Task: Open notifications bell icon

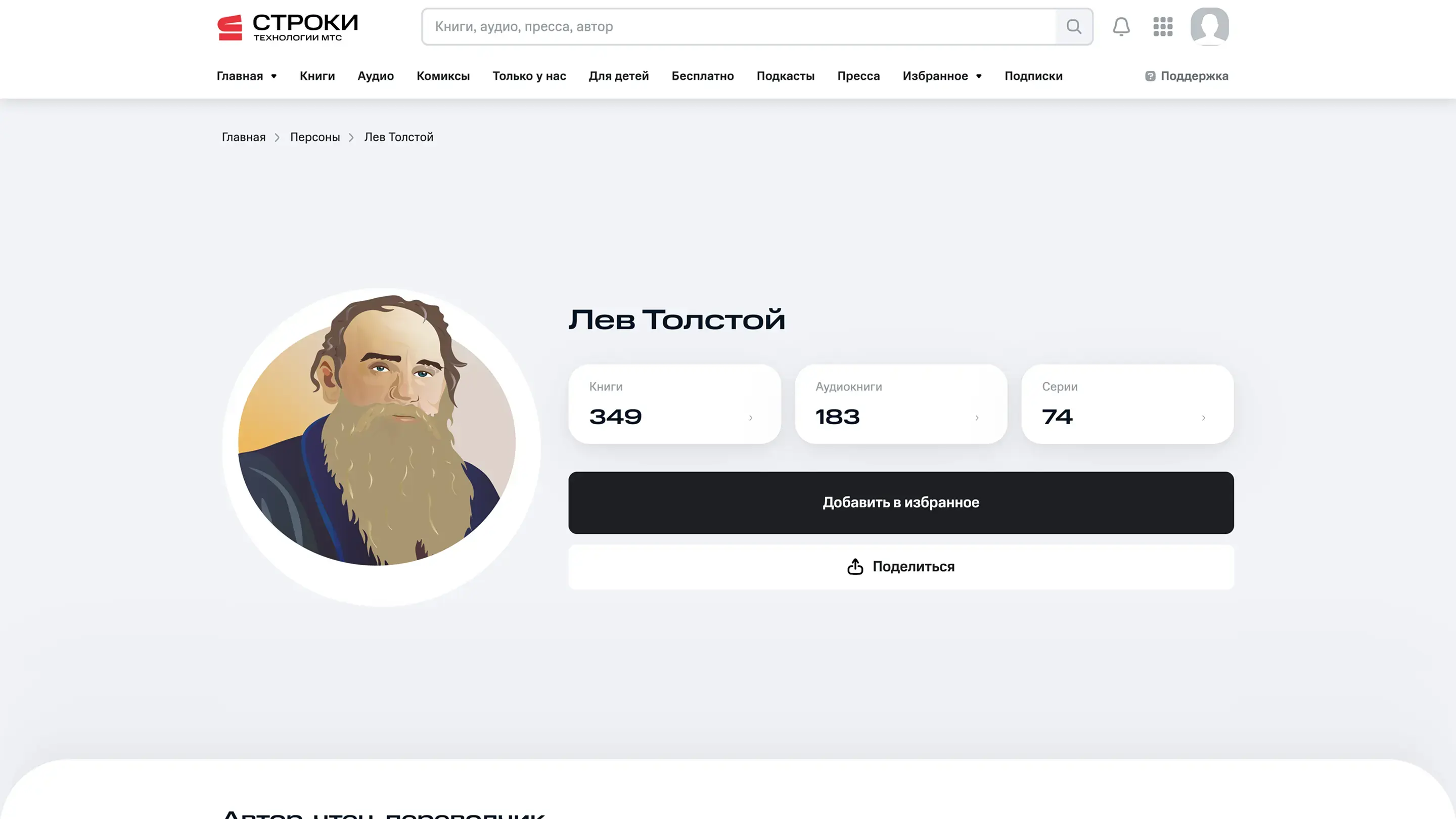Action: click(1121, 27)
